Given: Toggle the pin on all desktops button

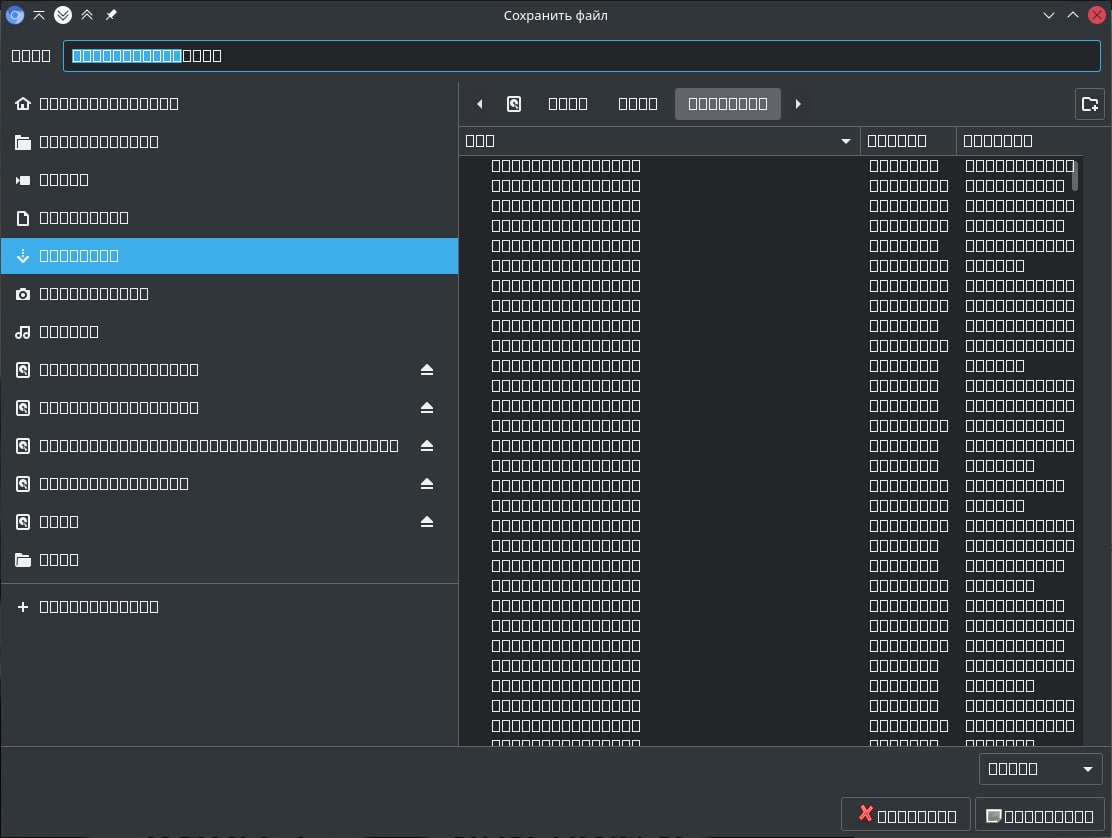Looking at the screenshot, I should pyautogui.click(x=111, y=15).
